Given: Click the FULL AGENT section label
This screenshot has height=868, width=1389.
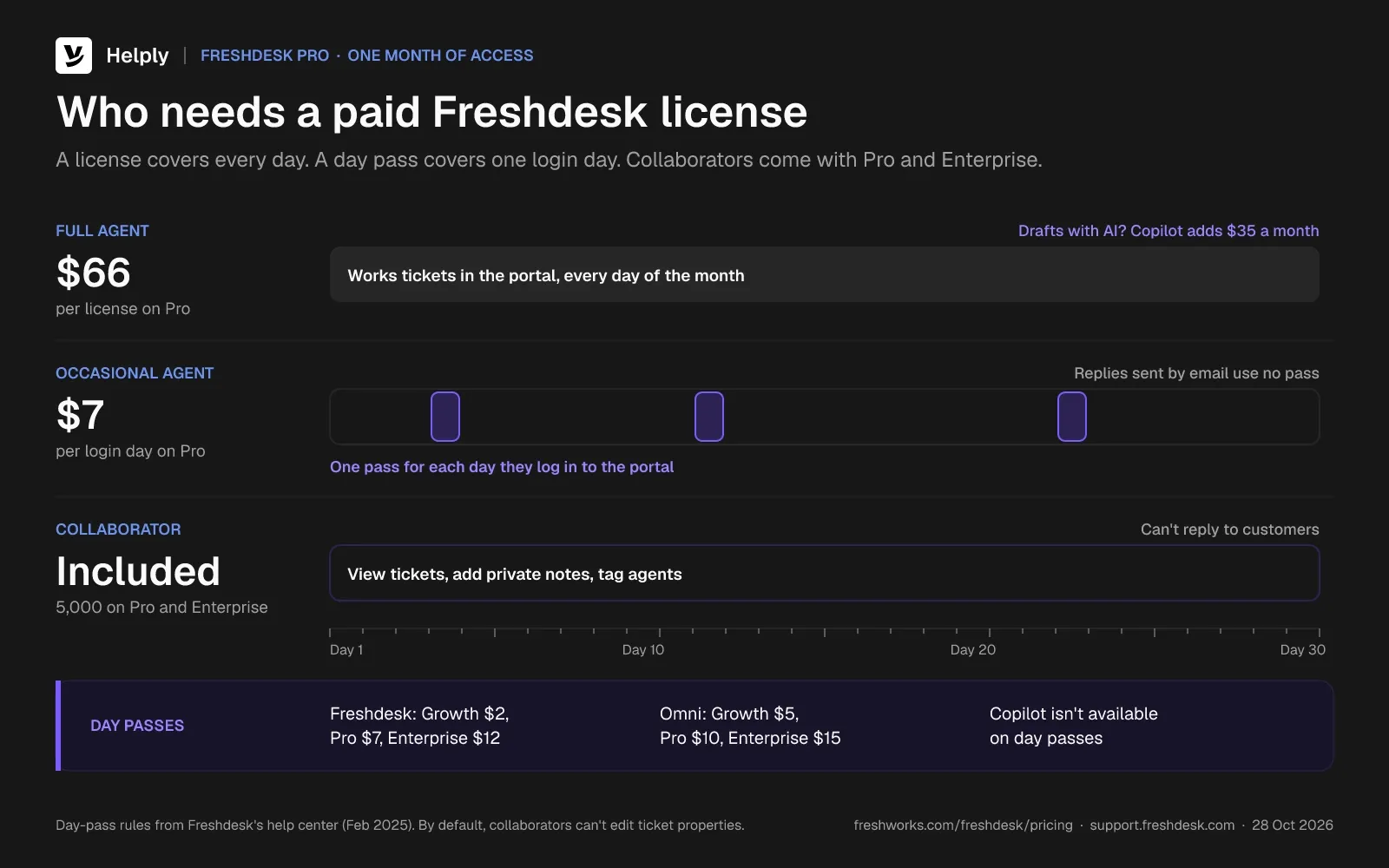Looking at the screenshot, I should [102, 231].
